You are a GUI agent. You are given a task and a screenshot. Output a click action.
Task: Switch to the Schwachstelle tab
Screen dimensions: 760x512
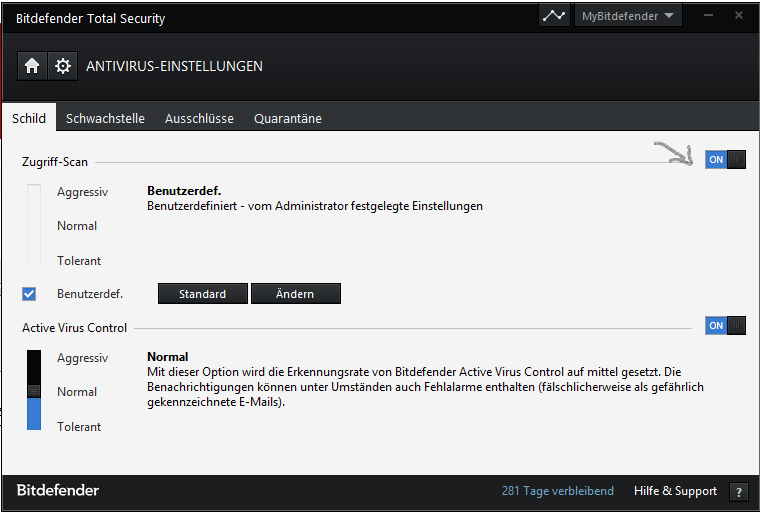(105, 118)
